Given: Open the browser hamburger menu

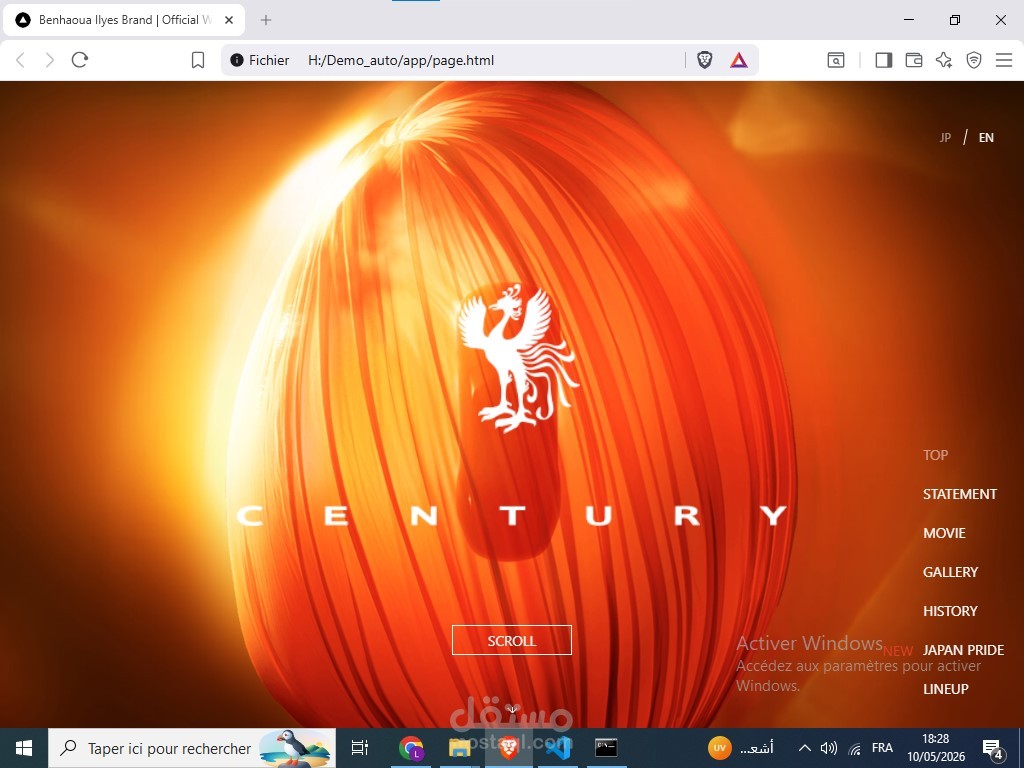Looking at the screenshot, I should tap(1004, 60).
